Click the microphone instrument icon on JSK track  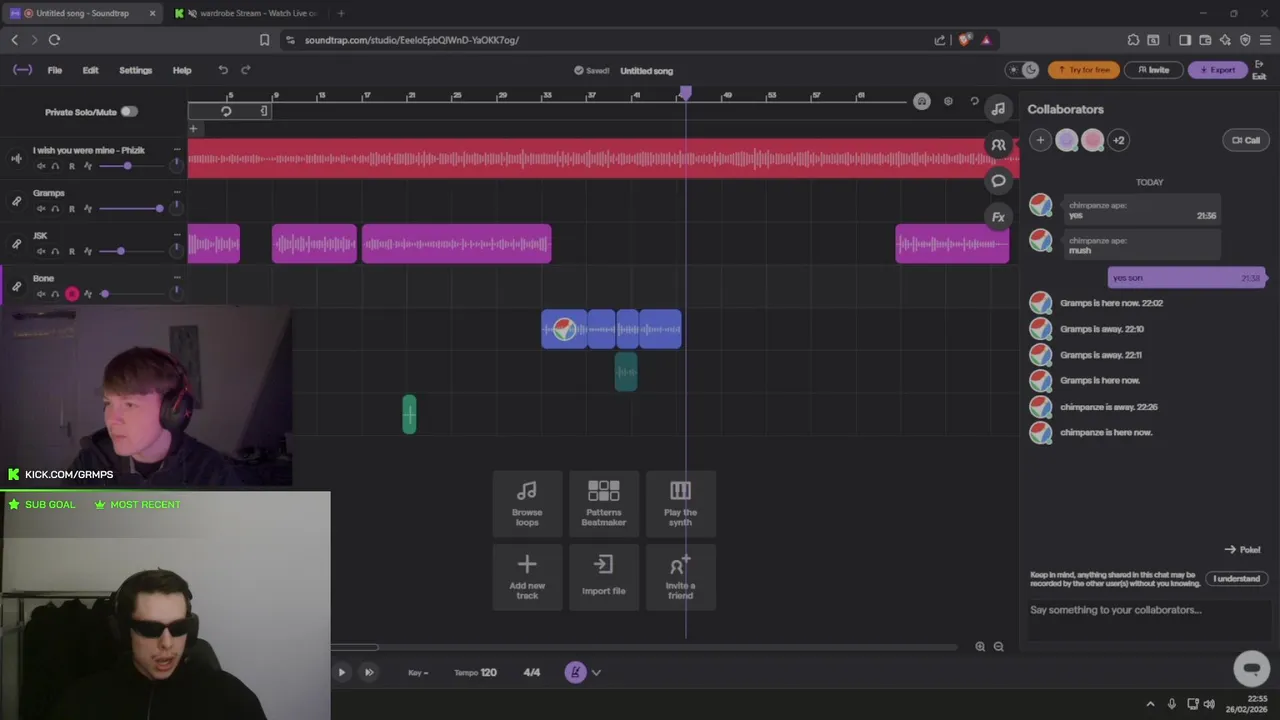16,244
